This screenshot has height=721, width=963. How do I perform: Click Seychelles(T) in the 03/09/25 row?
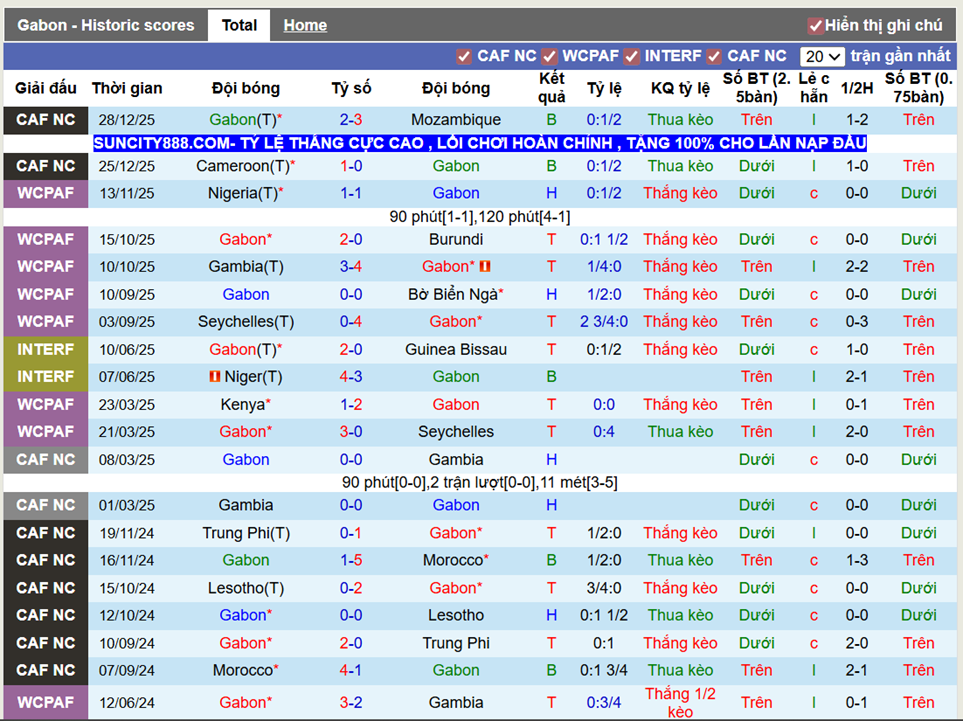(246, 322)
